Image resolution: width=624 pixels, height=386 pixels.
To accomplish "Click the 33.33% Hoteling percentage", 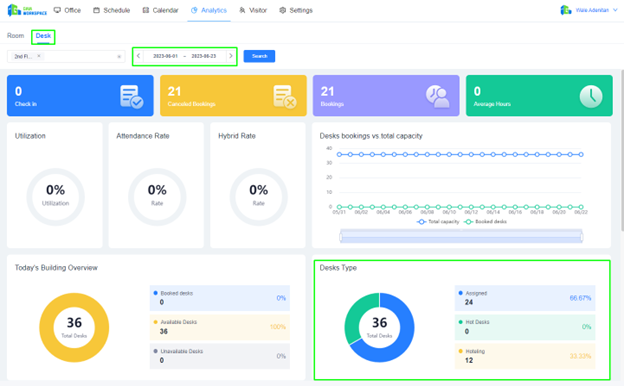I will coord(580,356).
